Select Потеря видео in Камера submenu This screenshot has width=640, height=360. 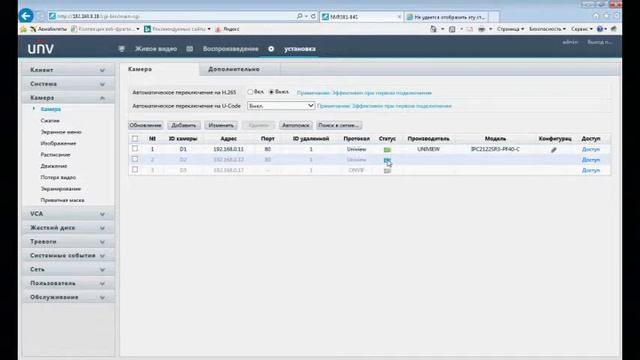click(x=58, y=178)
